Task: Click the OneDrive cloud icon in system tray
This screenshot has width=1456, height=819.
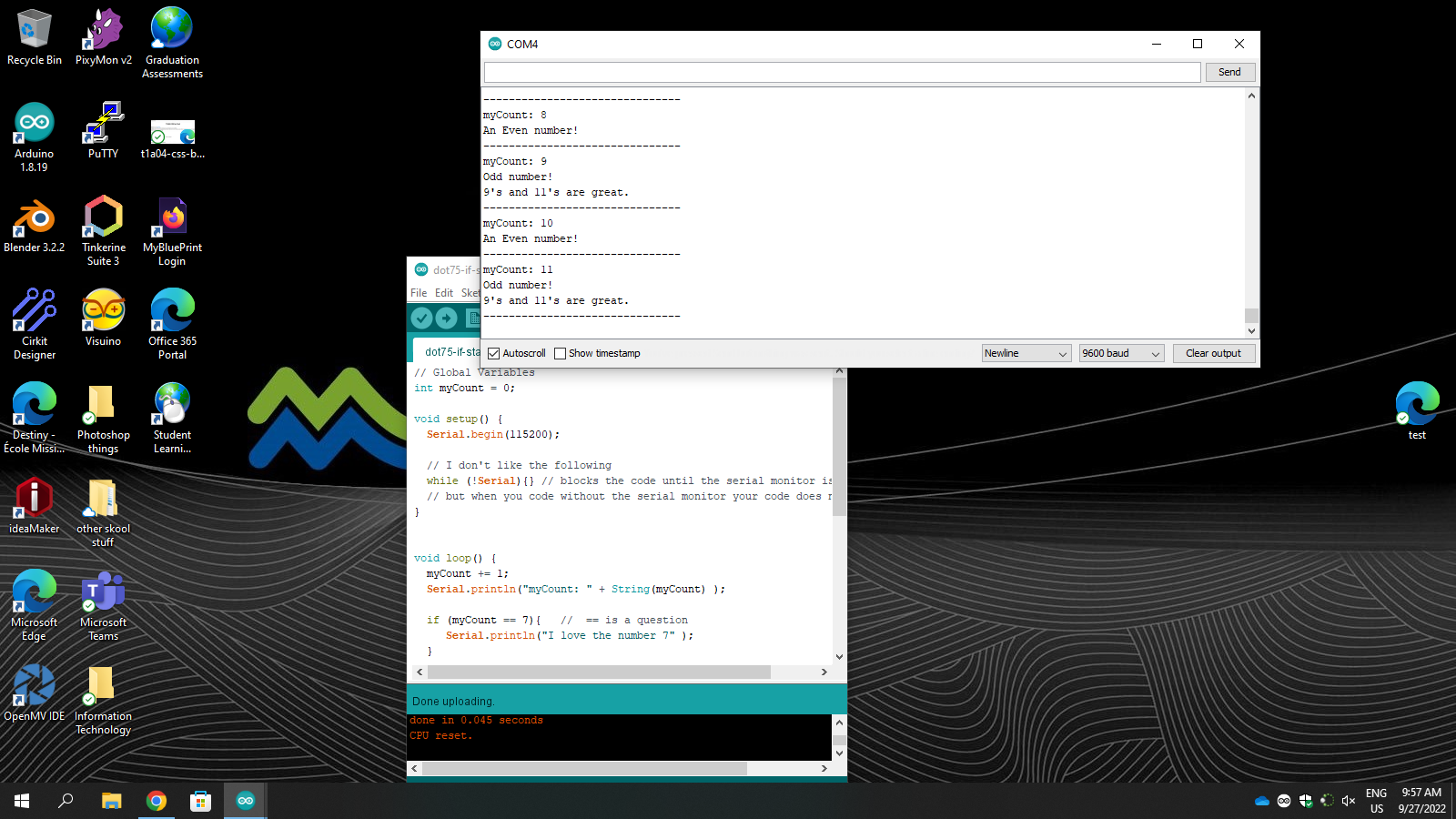Action: pyautogui.click(x=1262, y=801)
